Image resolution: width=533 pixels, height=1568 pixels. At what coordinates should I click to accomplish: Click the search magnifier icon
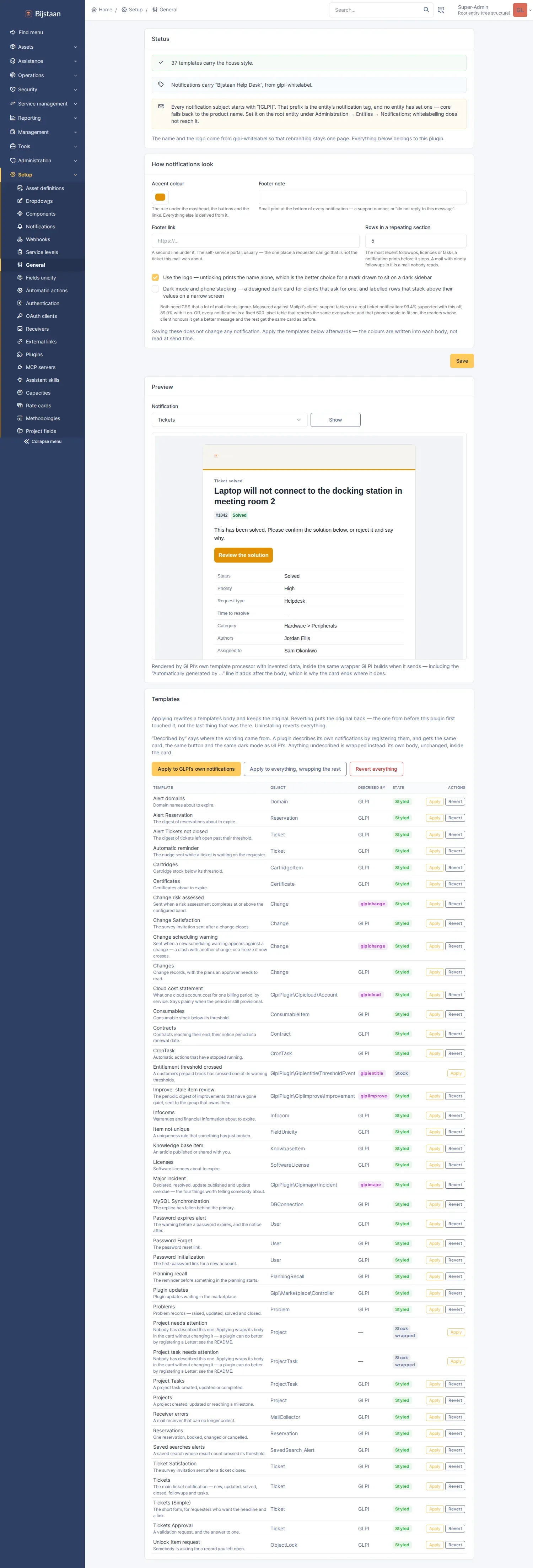pyautogui.click(x=426, y=10)
